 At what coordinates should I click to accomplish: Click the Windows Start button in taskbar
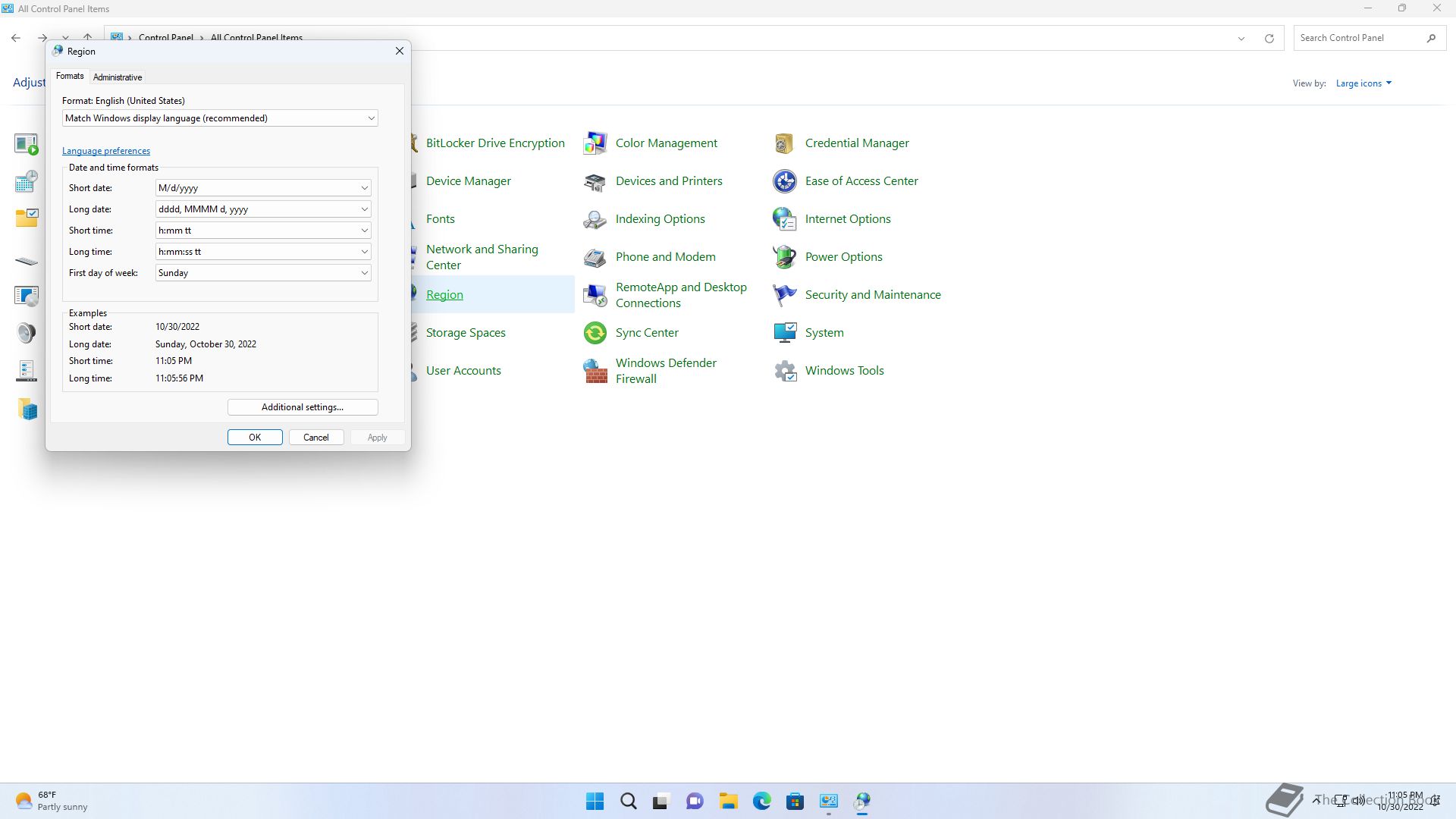coord(595,801)
